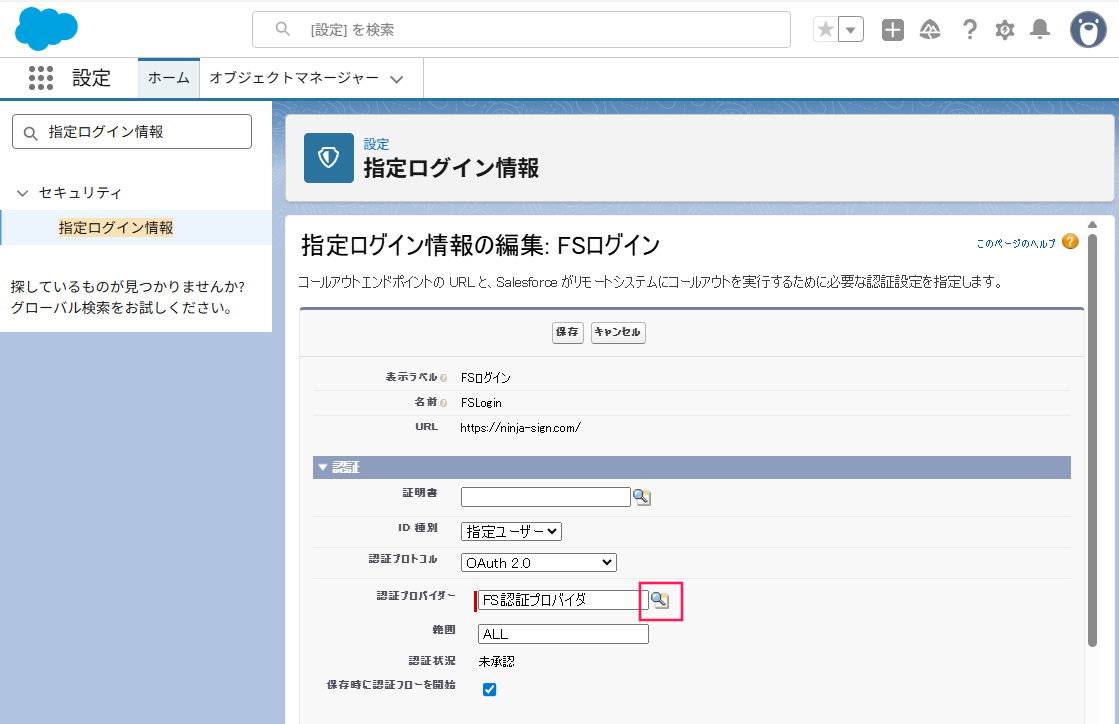Open the notifications bell
1119x724 pixels.
(1040, 29)
